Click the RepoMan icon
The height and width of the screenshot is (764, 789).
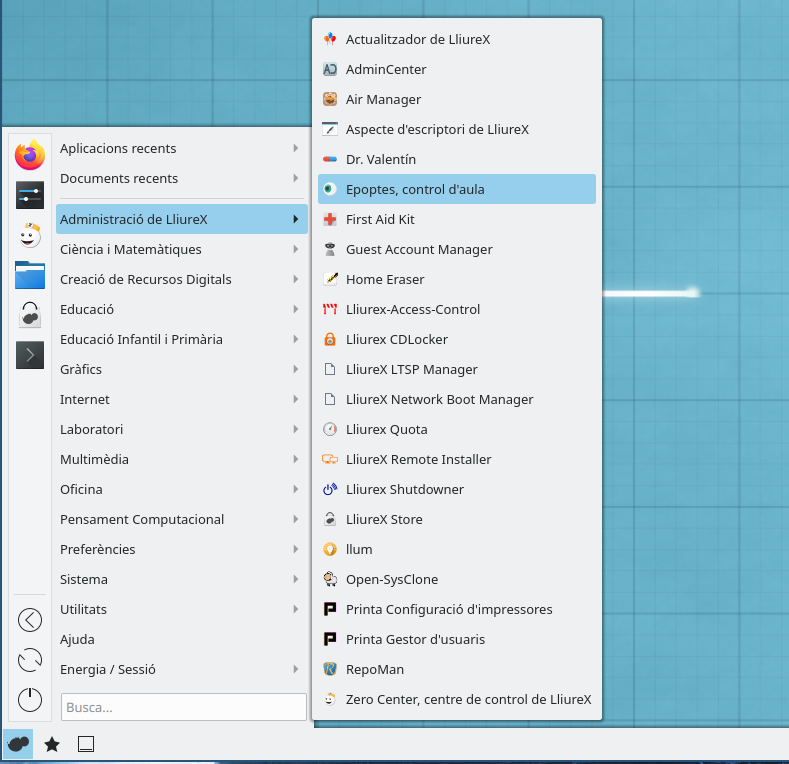330,669
